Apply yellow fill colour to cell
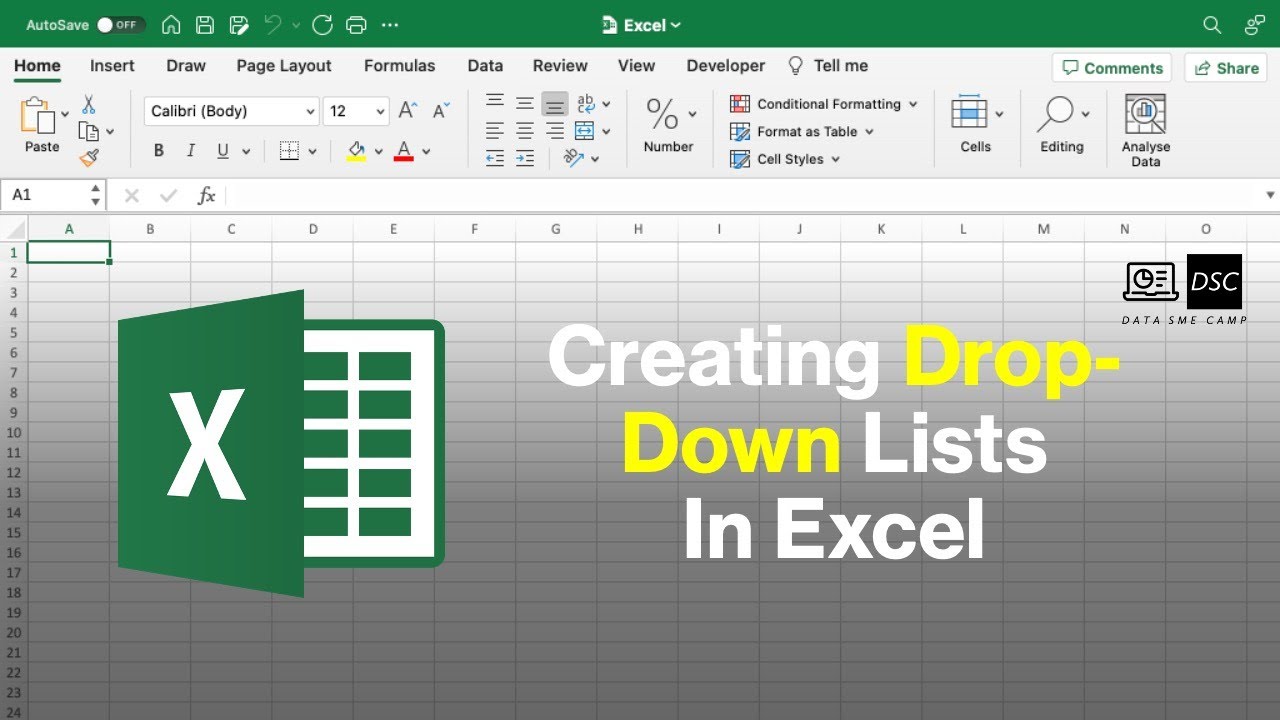 pos(356,151)
